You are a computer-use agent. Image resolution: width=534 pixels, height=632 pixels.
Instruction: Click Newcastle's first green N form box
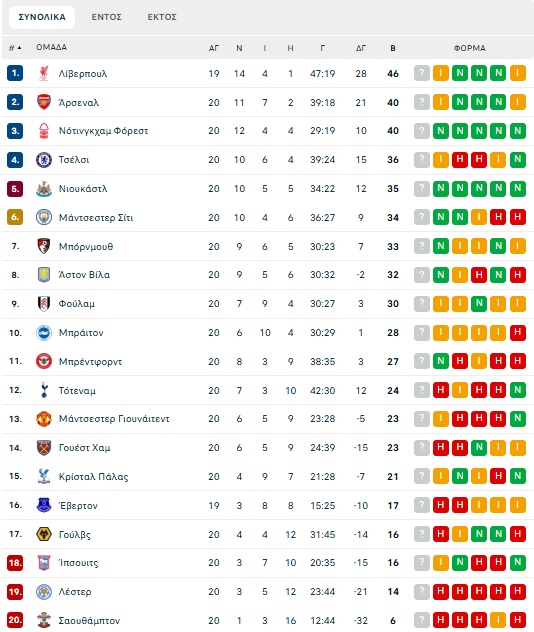click(x=440, y=188)
